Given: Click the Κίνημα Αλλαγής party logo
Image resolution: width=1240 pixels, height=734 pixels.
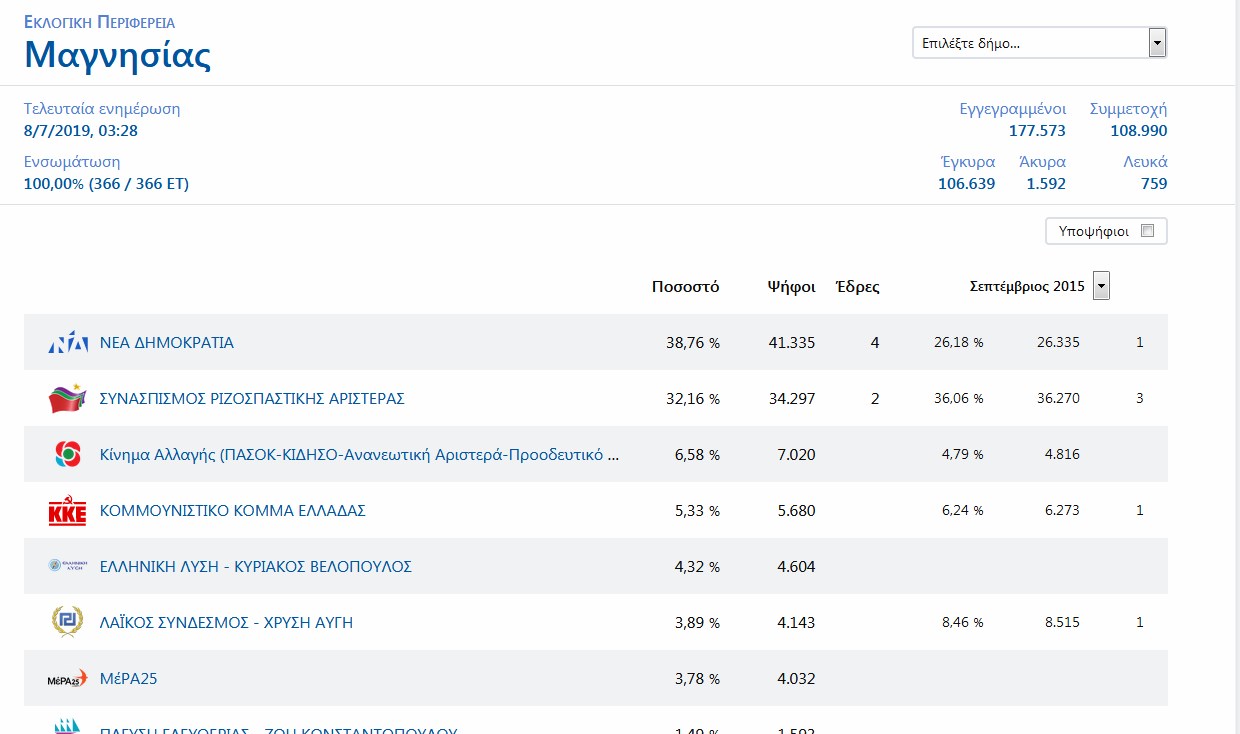Looking at the screenshot, I should (68, 454).
